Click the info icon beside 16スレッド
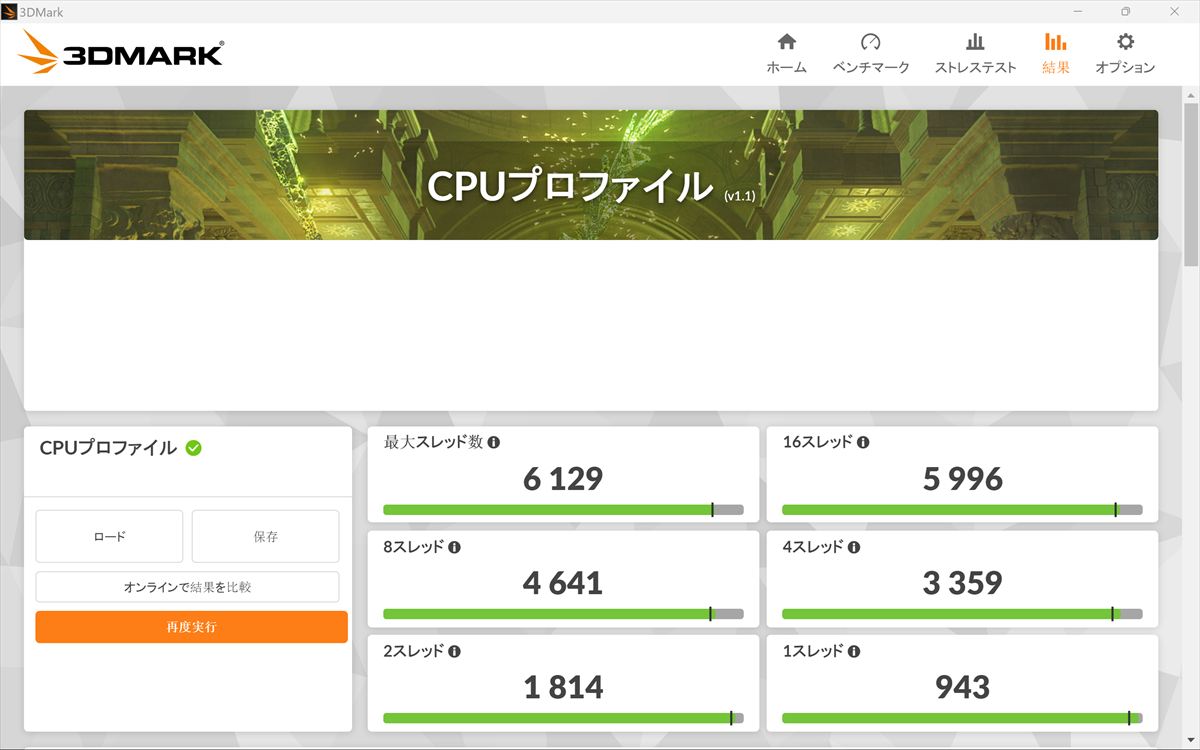This screenshot has height=750, width=1200. click(x=863, y=442)
